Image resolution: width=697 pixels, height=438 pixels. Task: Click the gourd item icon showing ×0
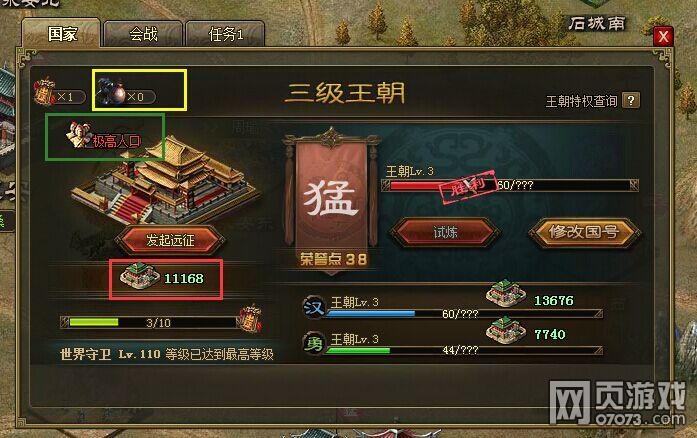tap(111, 92)
